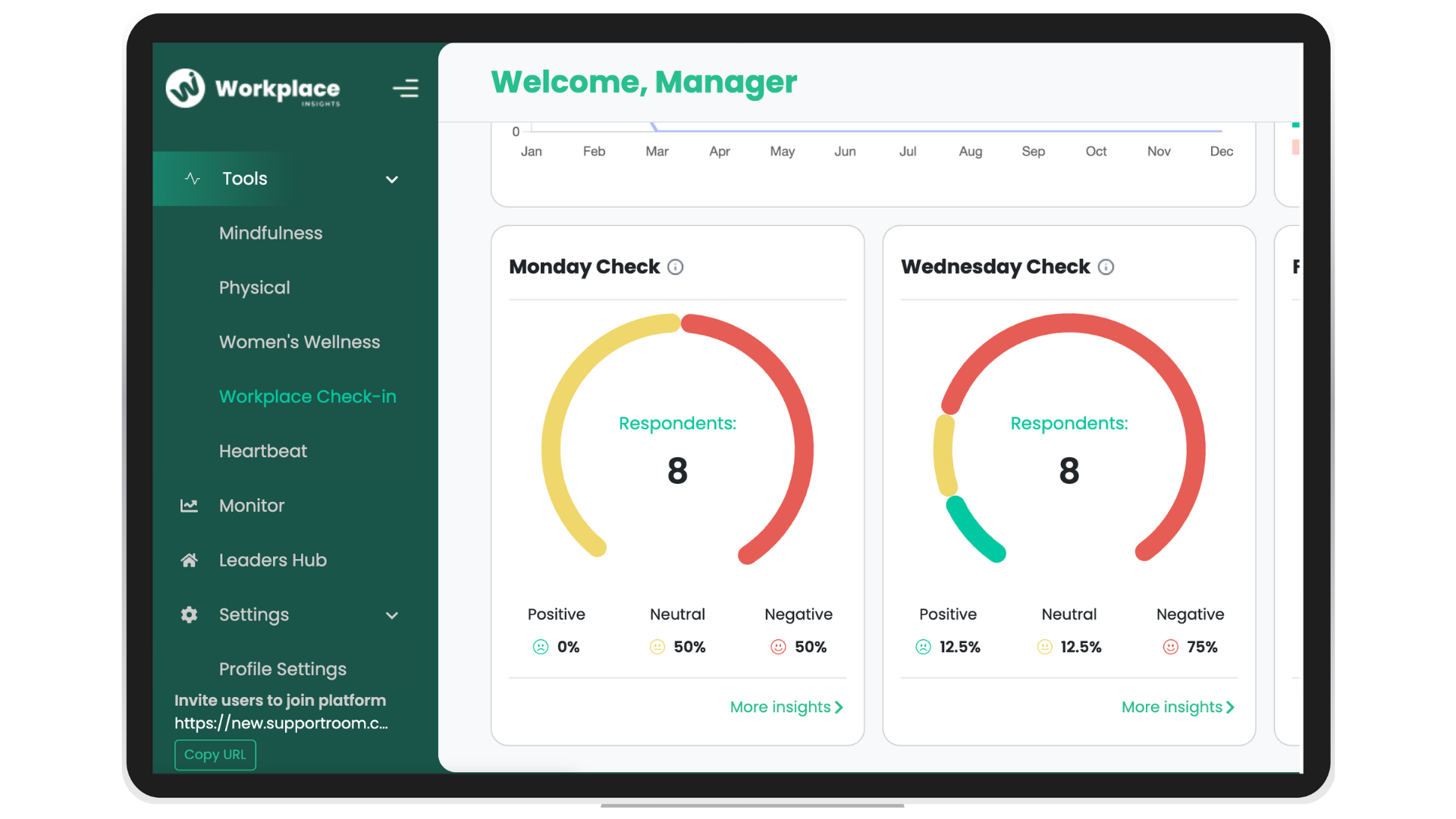1456x819 pixels.
Task: Open Monday Check info icon
Action: click(x=675, y=267)
